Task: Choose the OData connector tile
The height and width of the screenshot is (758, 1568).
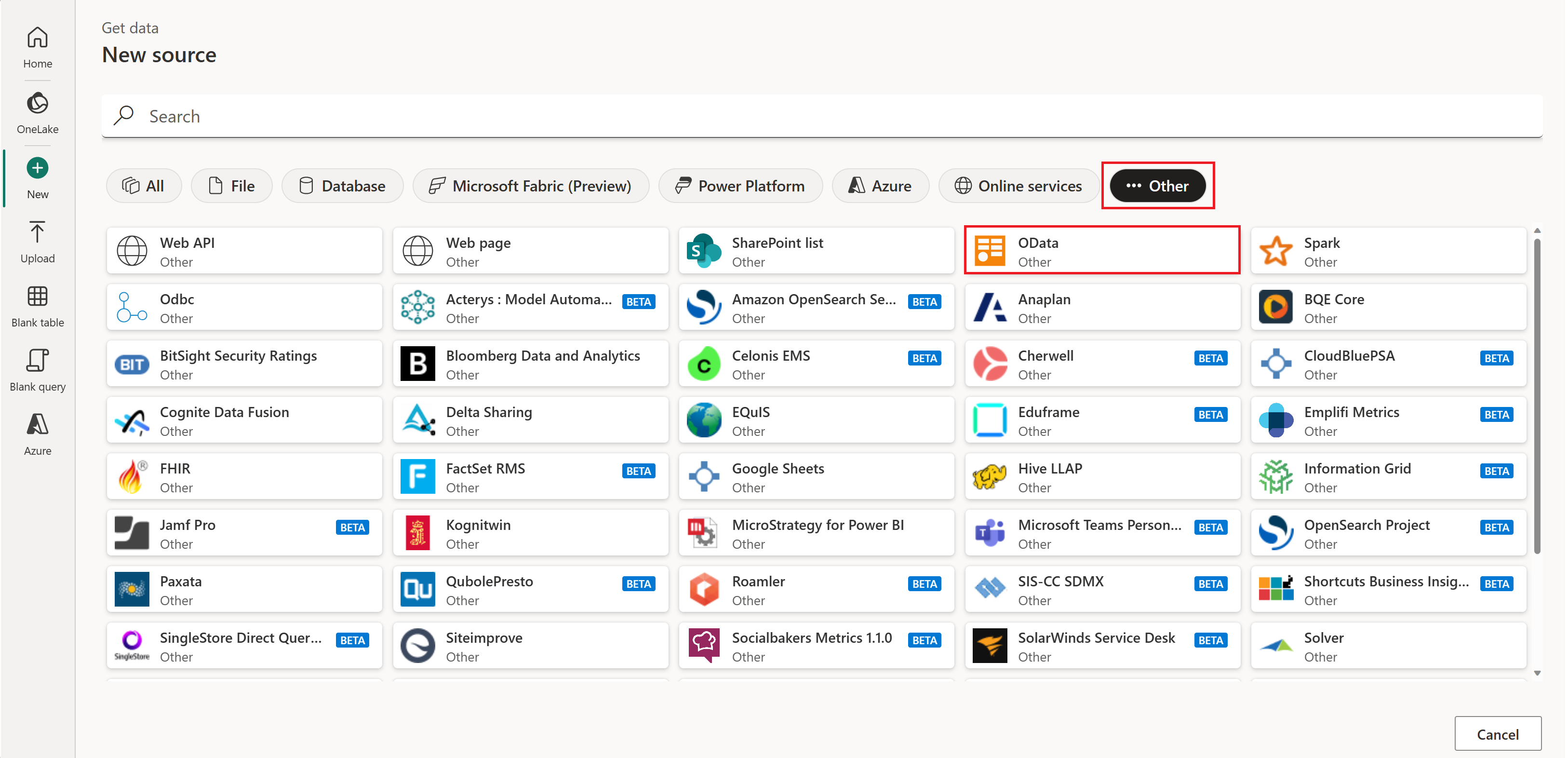Action: 1102,251
